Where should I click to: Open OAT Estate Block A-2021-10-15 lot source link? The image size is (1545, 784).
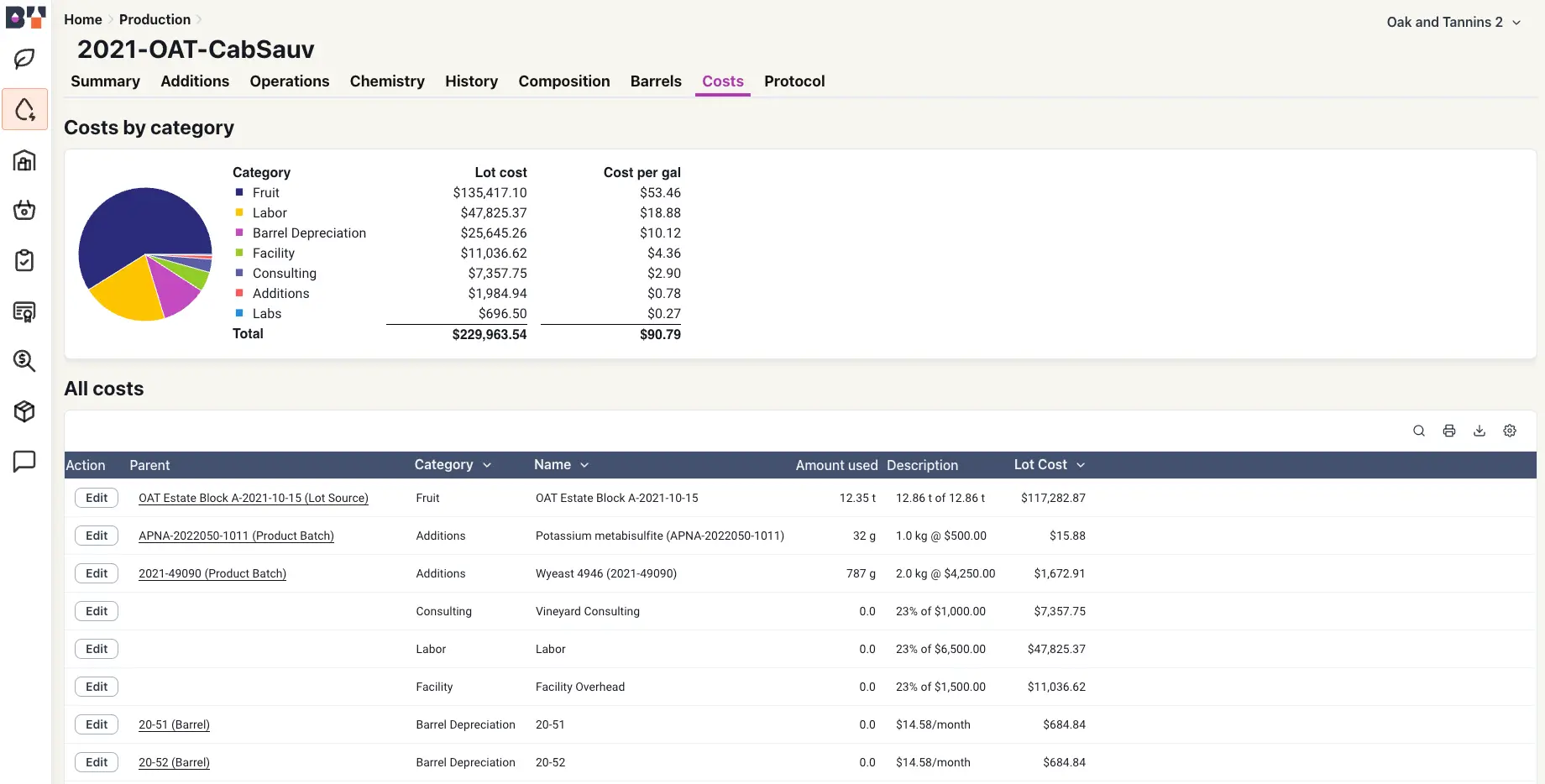click(254, 499)
